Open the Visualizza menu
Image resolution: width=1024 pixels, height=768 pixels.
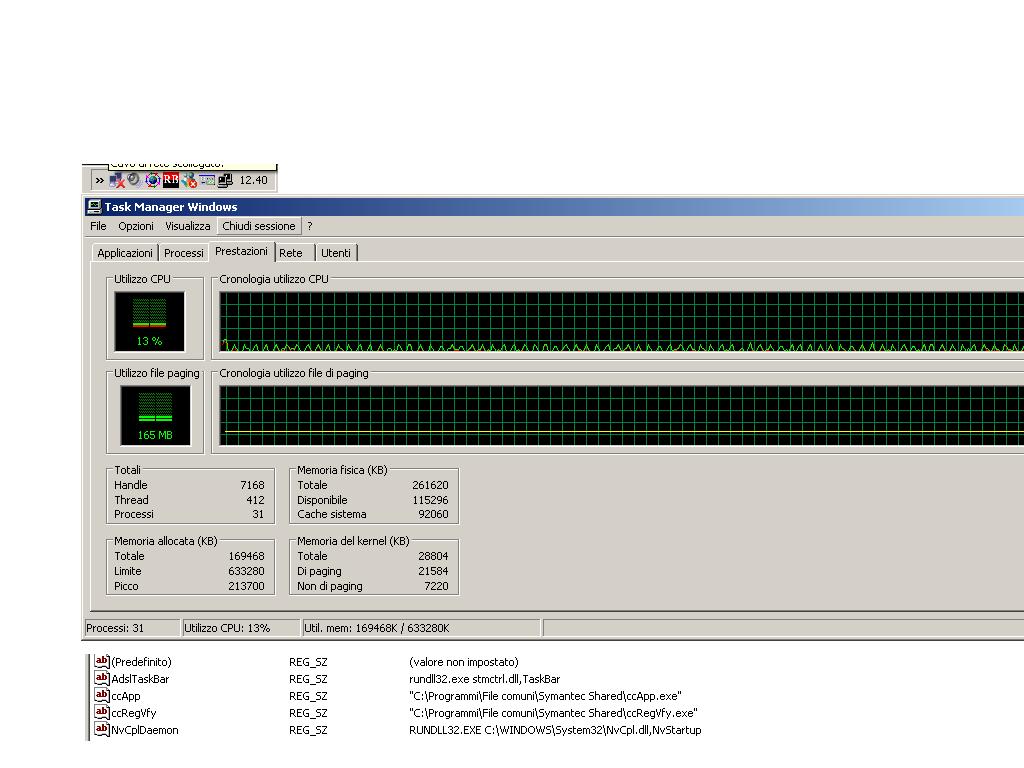point(187,226)
